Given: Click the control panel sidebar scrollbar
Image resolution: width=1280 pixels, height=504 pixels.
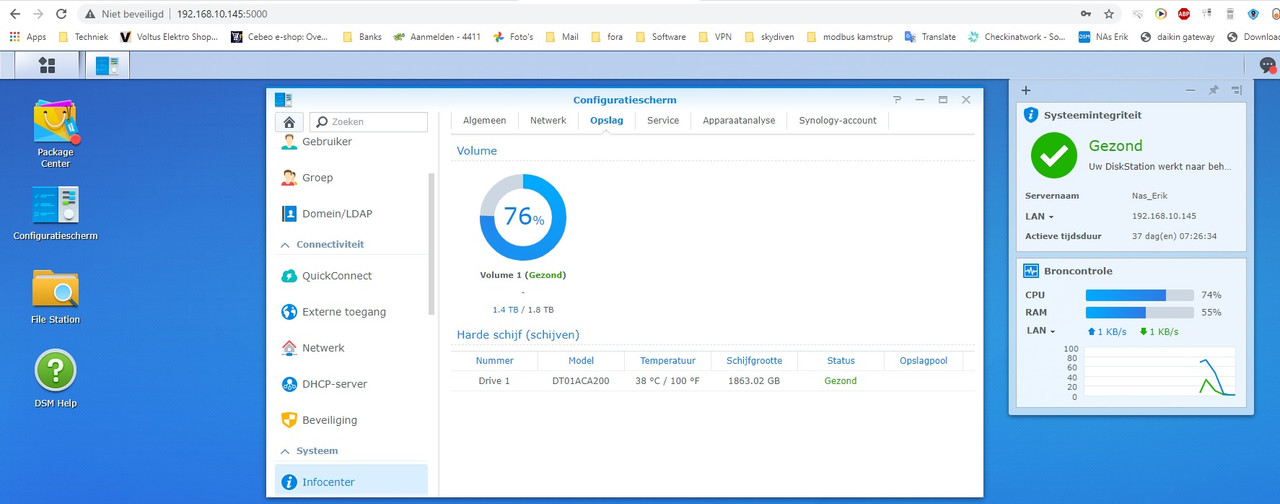Looking at the screenshot, I should [432, 243].
